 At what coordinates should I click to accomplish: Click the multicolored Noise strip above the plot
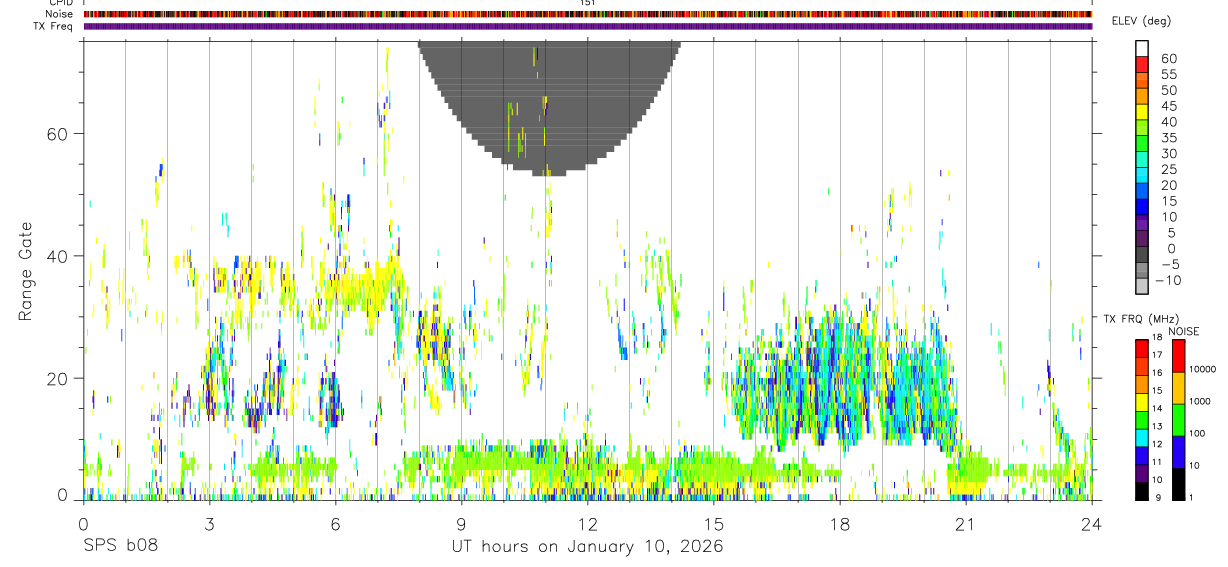[587, 14]
